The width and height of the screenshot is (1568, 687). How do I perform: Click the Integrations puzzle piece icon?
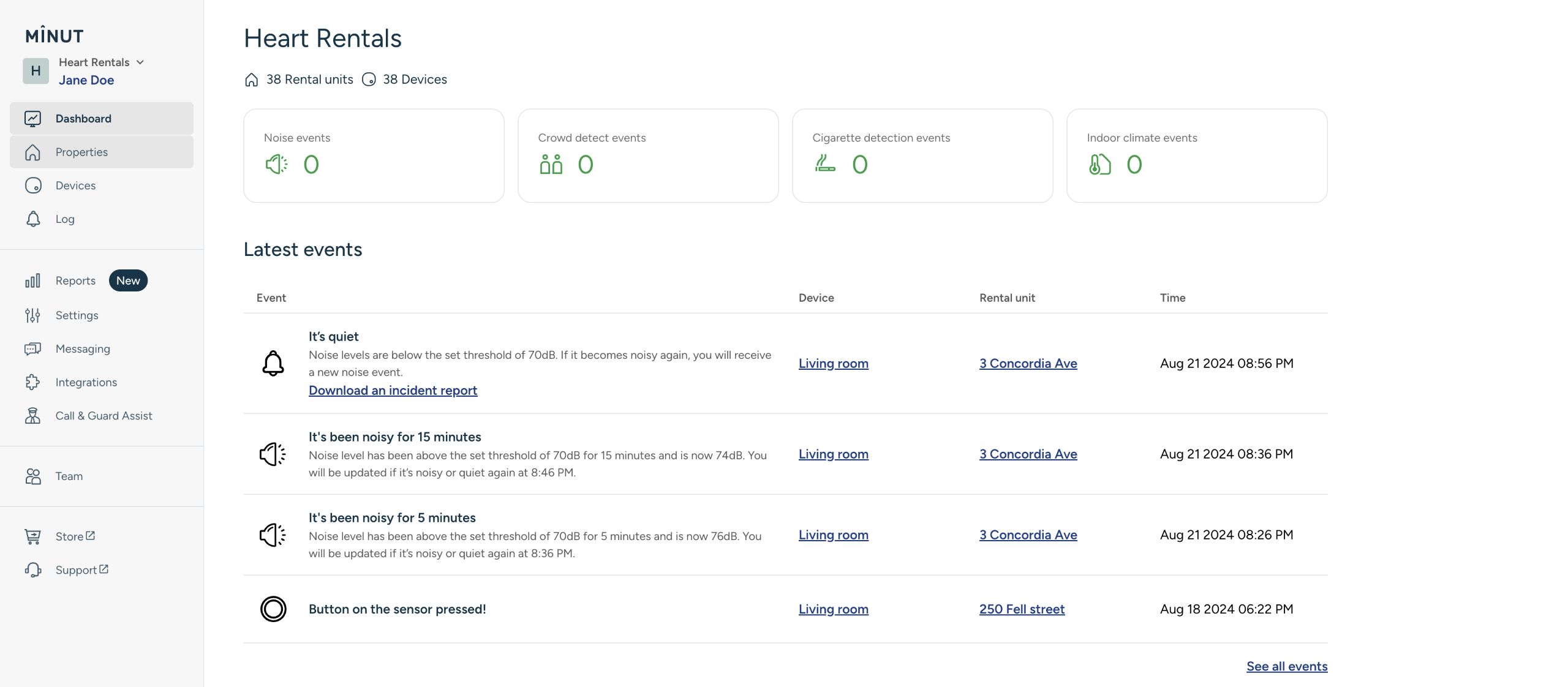coord(32,383)
